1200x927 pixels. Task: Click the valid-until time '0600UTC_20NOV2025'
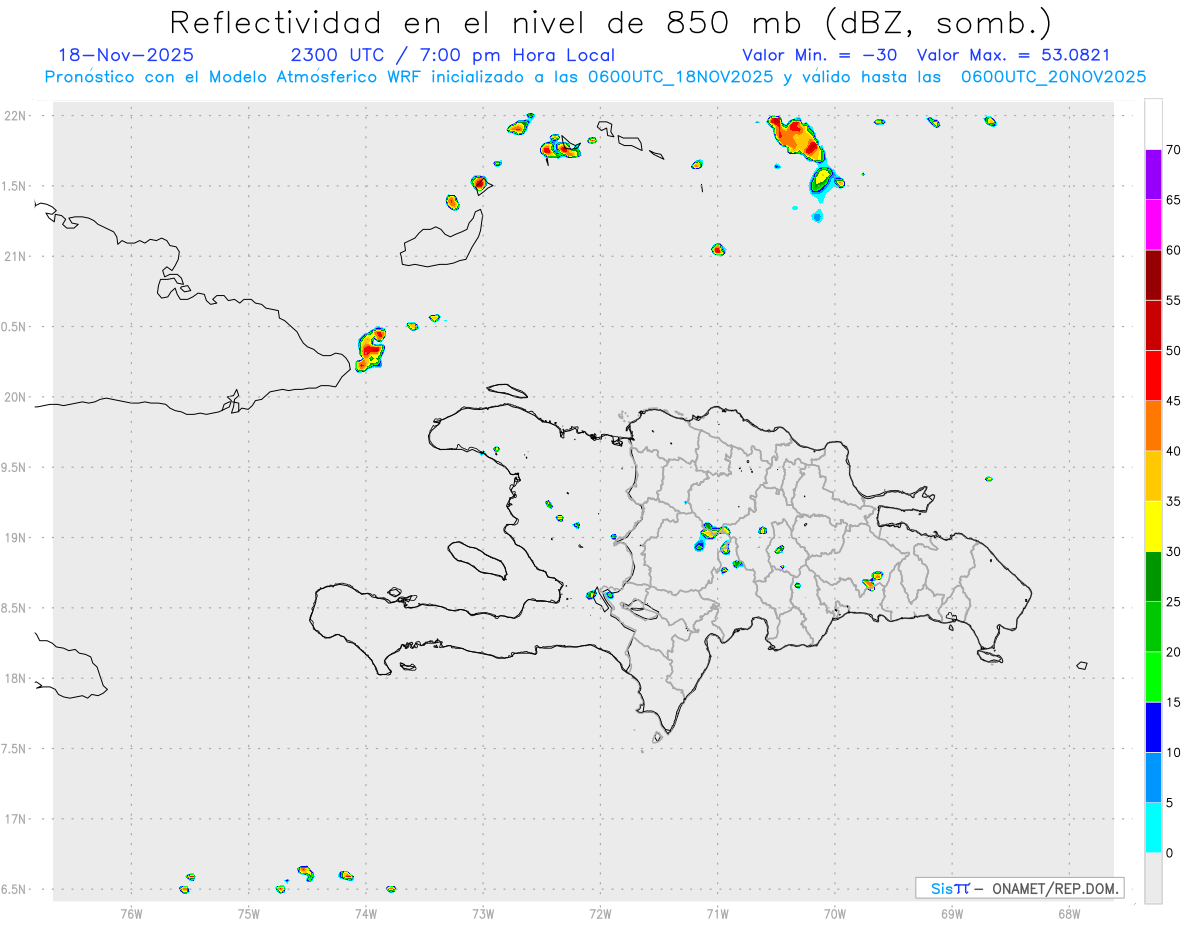click(x=1053, y=77)
